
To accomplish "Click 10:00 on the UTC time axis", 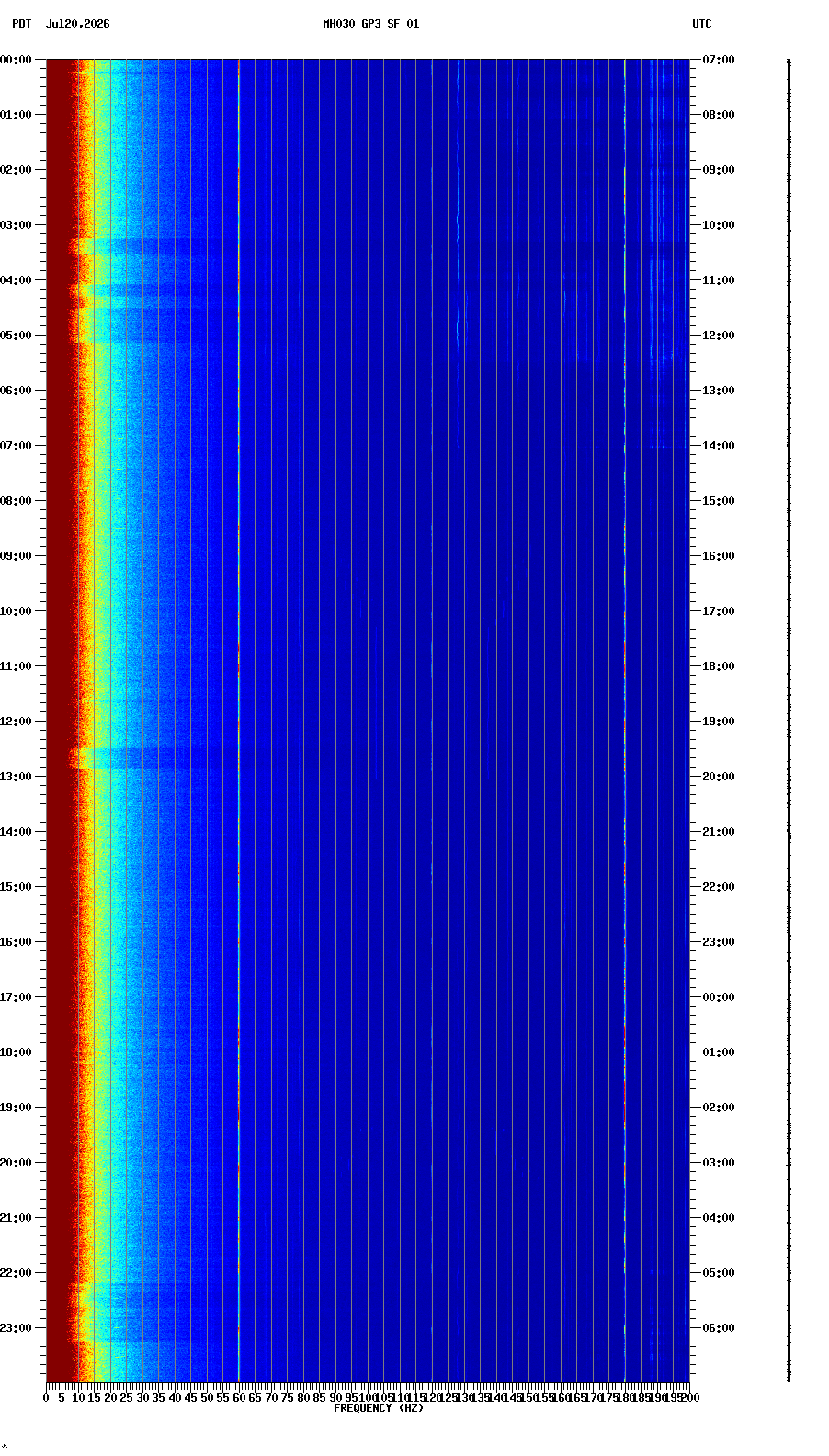I will tap(719, 225).
